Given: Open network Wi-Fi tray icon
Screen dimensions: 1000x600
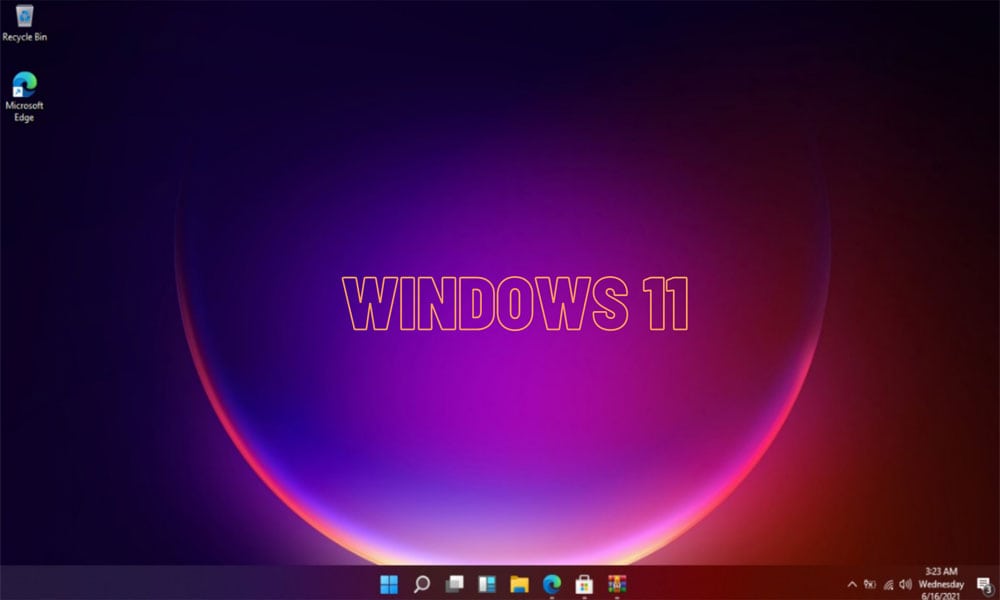Looking at the screenshot, I should 888,584.
